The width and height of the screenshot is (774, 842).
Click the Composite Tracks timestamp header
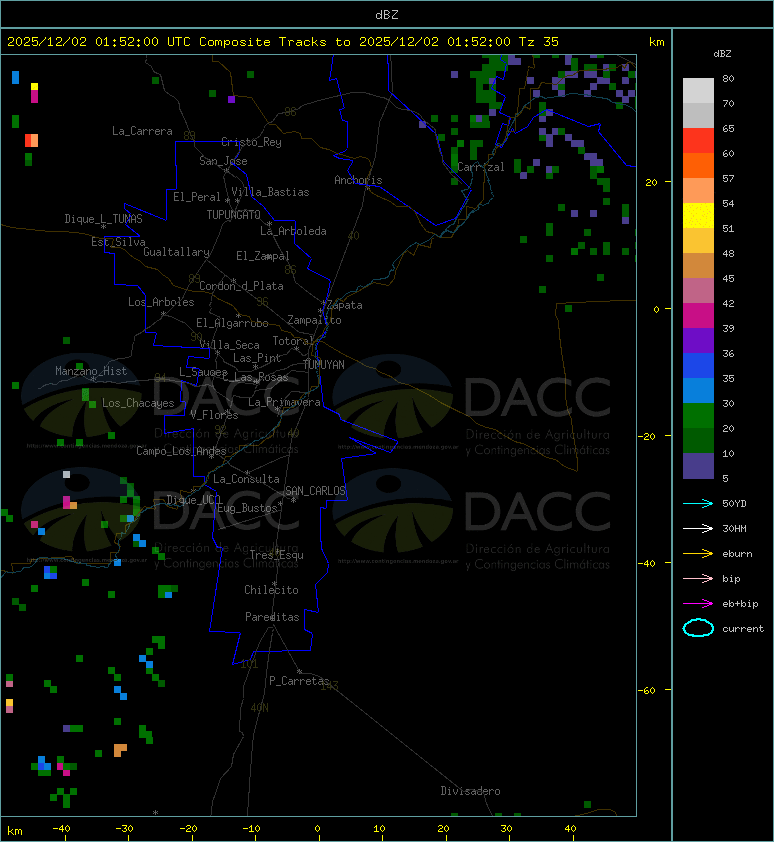(x=283, y=42)
